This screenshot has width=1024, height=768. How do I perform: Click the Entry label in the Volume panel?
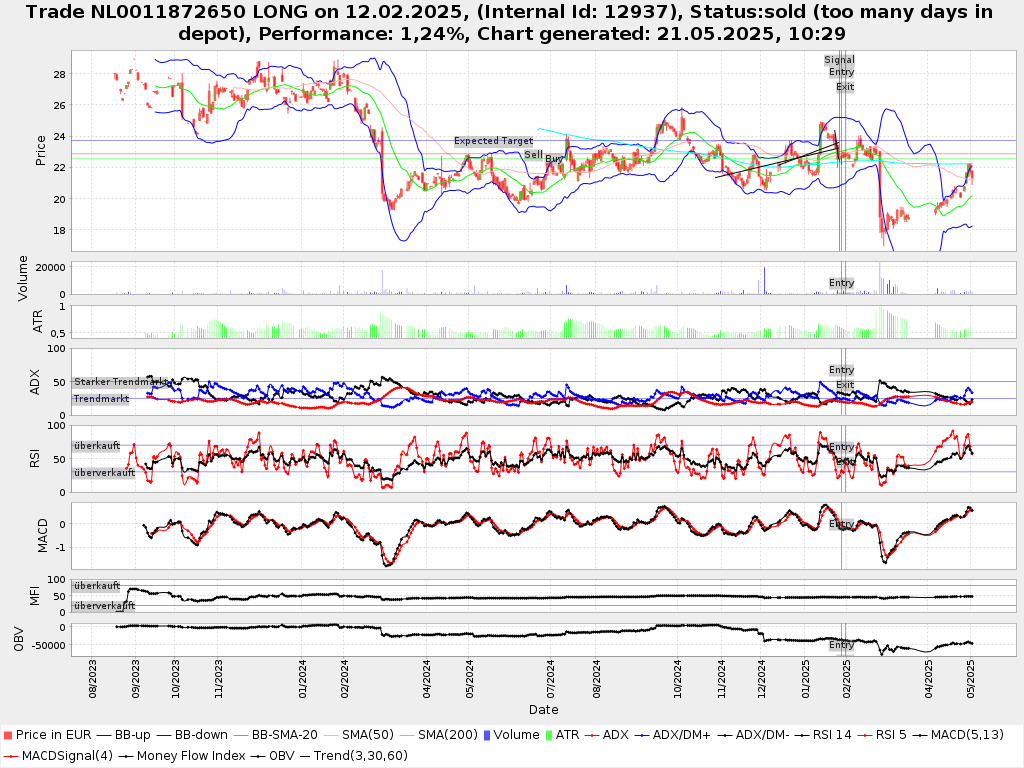point(841,283)
